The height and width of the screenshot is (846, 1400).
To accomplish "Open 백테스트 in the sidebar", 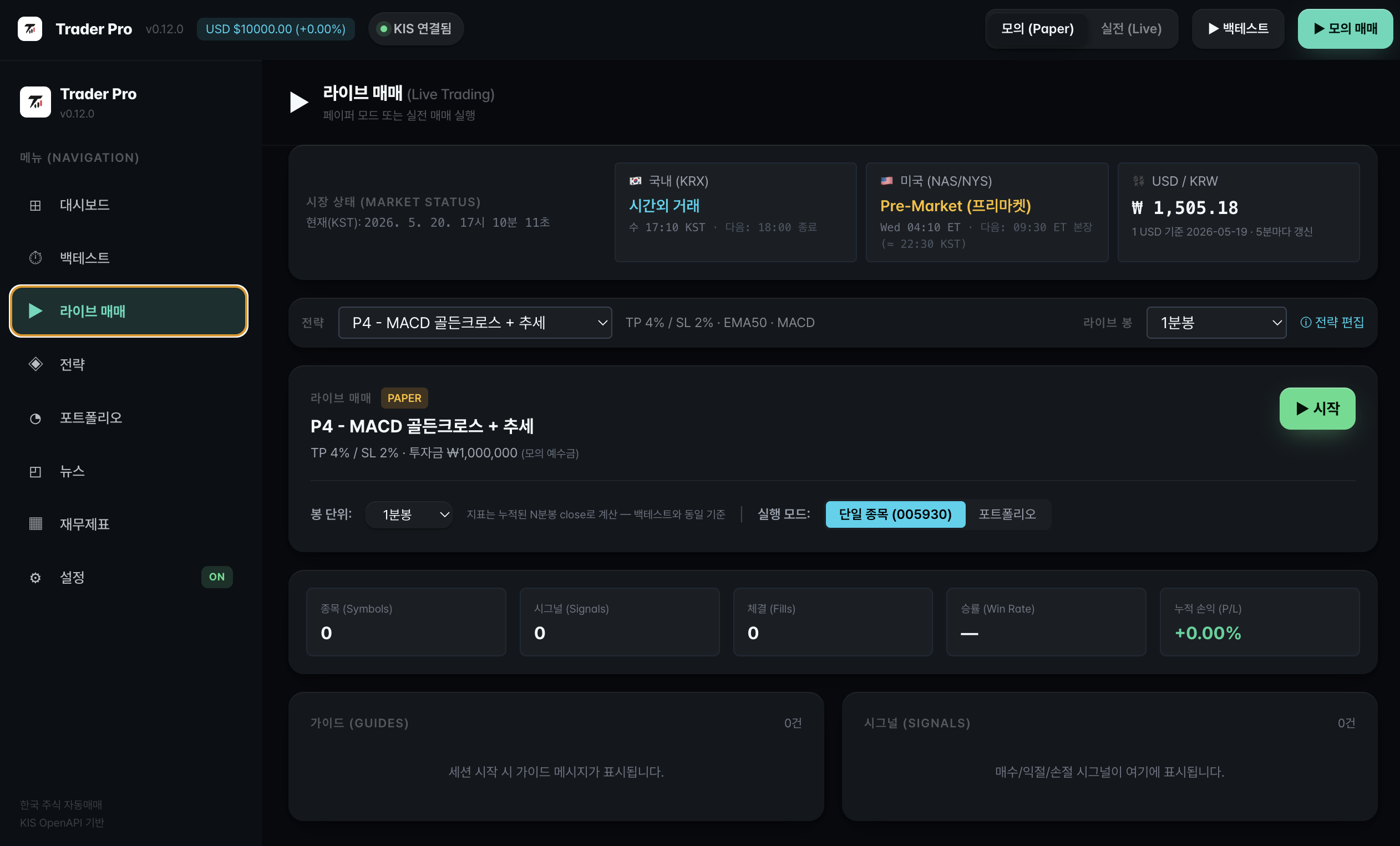I will tap(129, 258).
